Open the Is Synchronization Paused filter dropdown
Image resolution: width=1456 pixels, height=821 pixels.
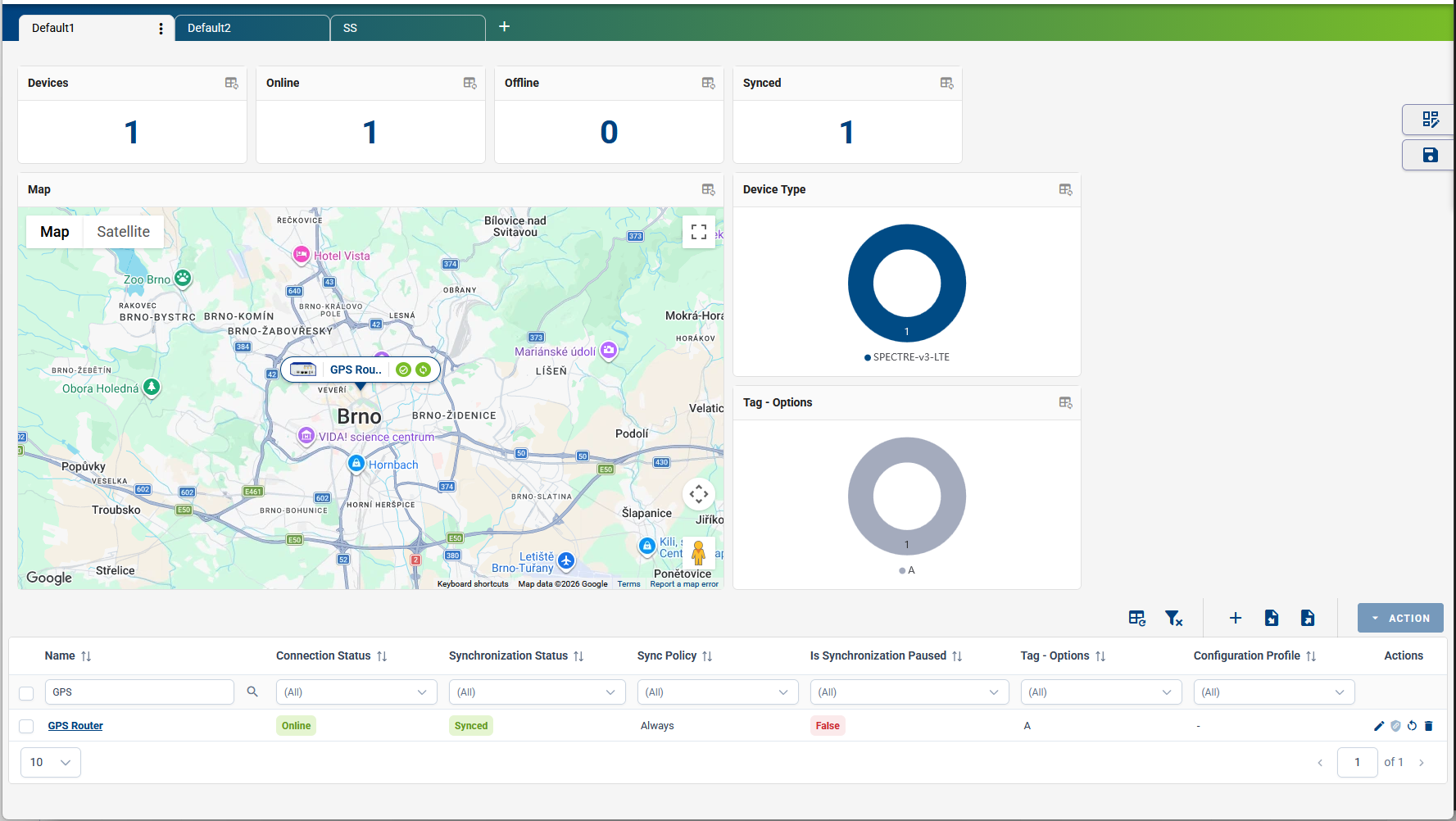tap(909, 692)
